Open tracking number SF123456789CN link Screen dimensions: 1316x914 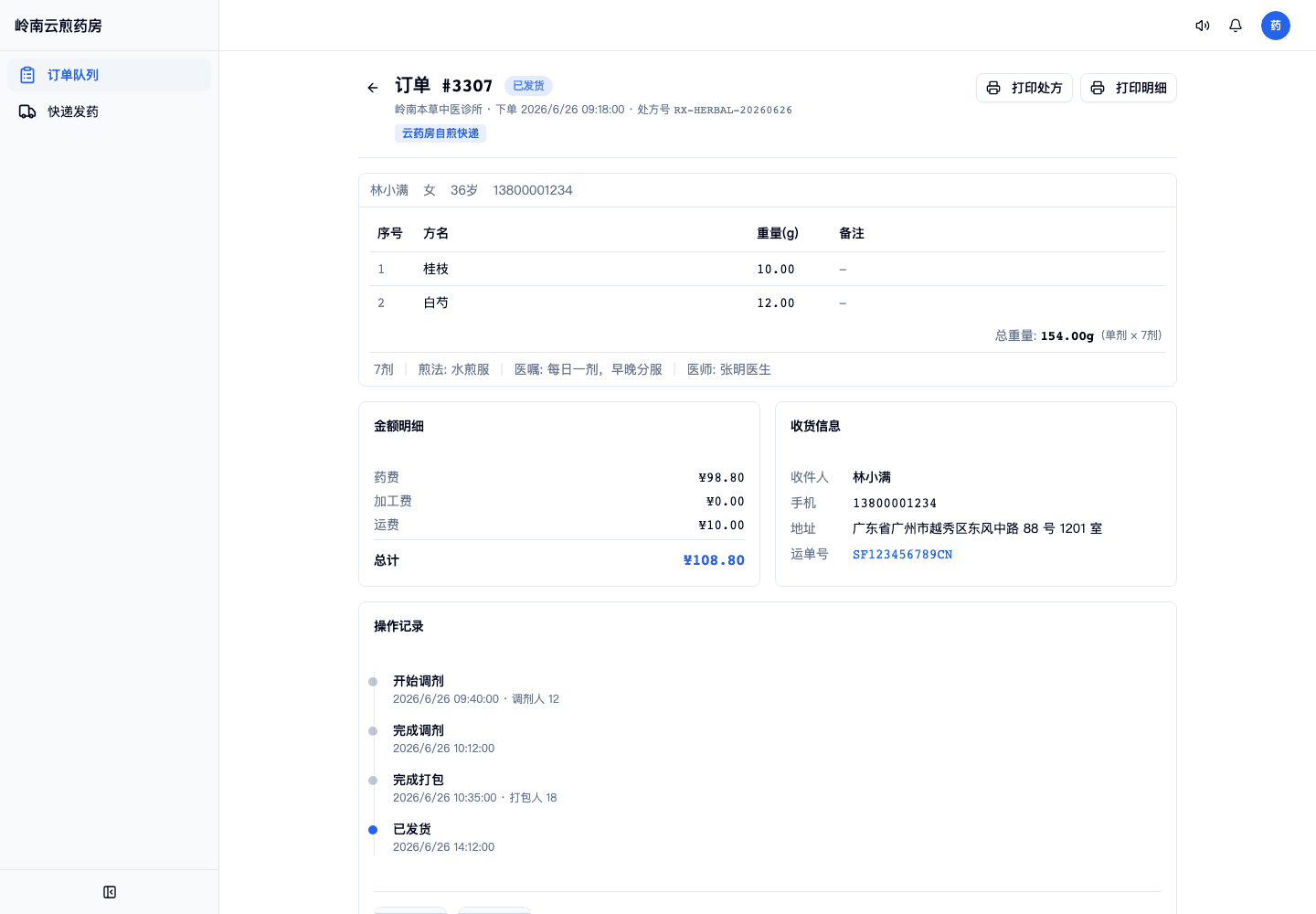[902, 554]
